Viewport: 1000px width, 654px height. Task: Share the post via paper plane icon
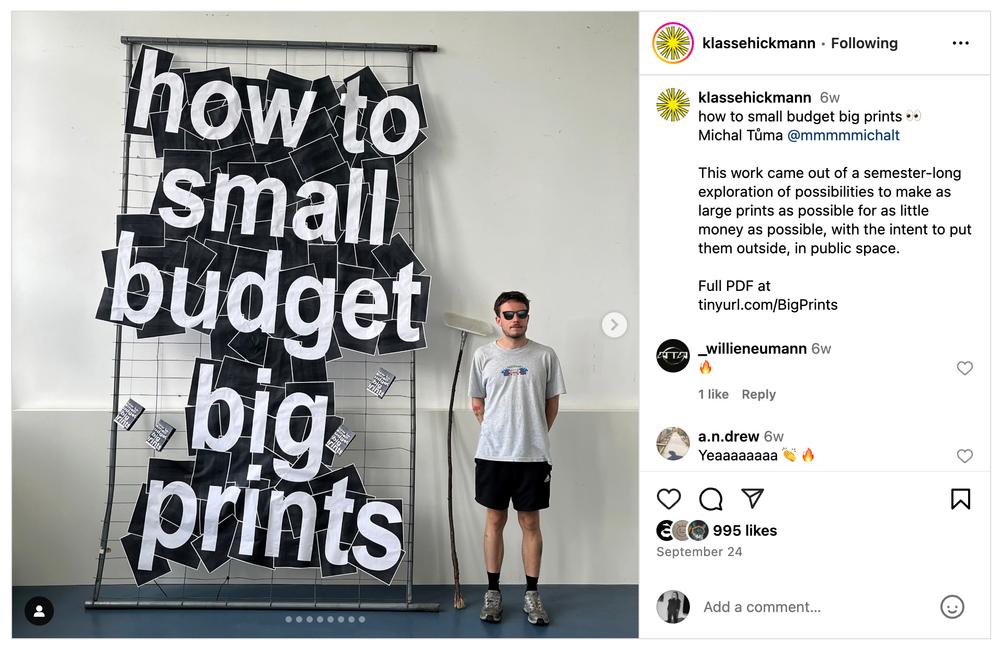(x=753, y=498)
